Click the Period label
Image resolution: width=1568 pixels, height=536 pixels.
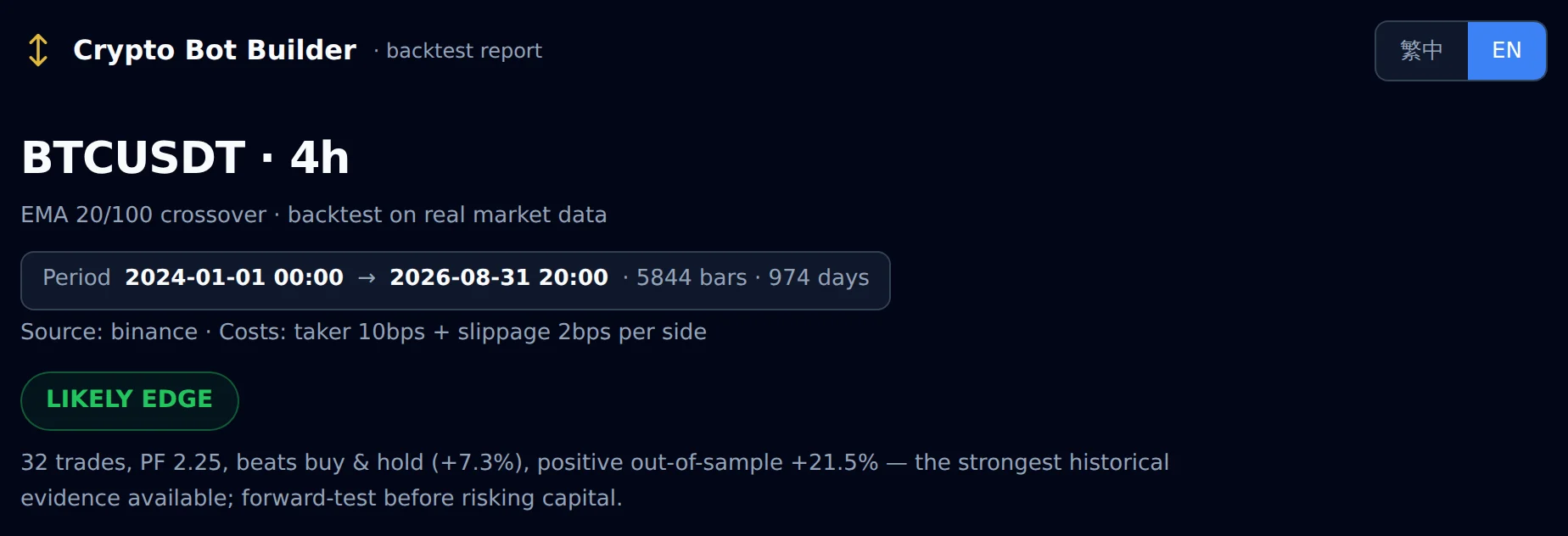pyautogui.click(x=76, y=277)
